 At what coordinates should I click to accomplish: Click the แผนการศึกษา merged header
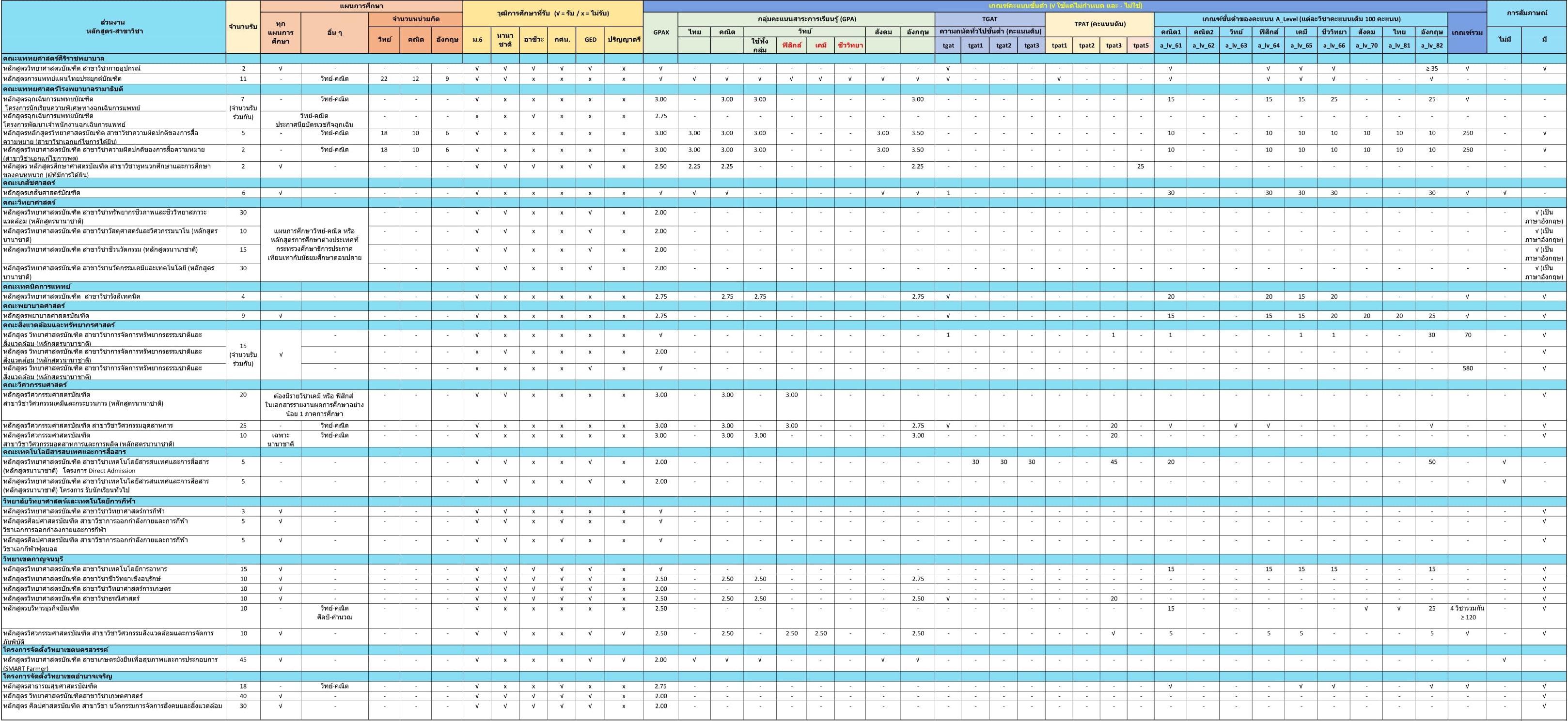361,6
